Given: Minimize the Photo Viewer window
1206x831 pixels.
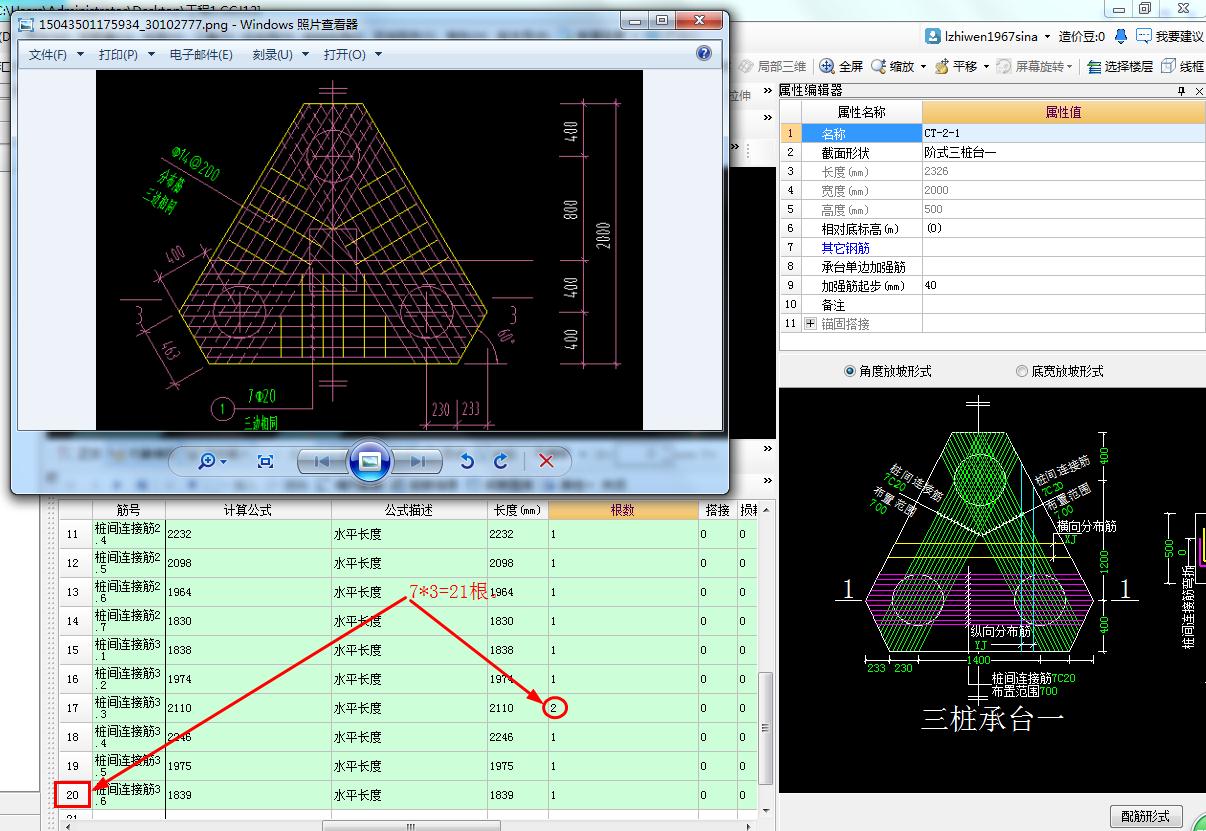Looking at the screenshot, I should (x=635, y=20).
